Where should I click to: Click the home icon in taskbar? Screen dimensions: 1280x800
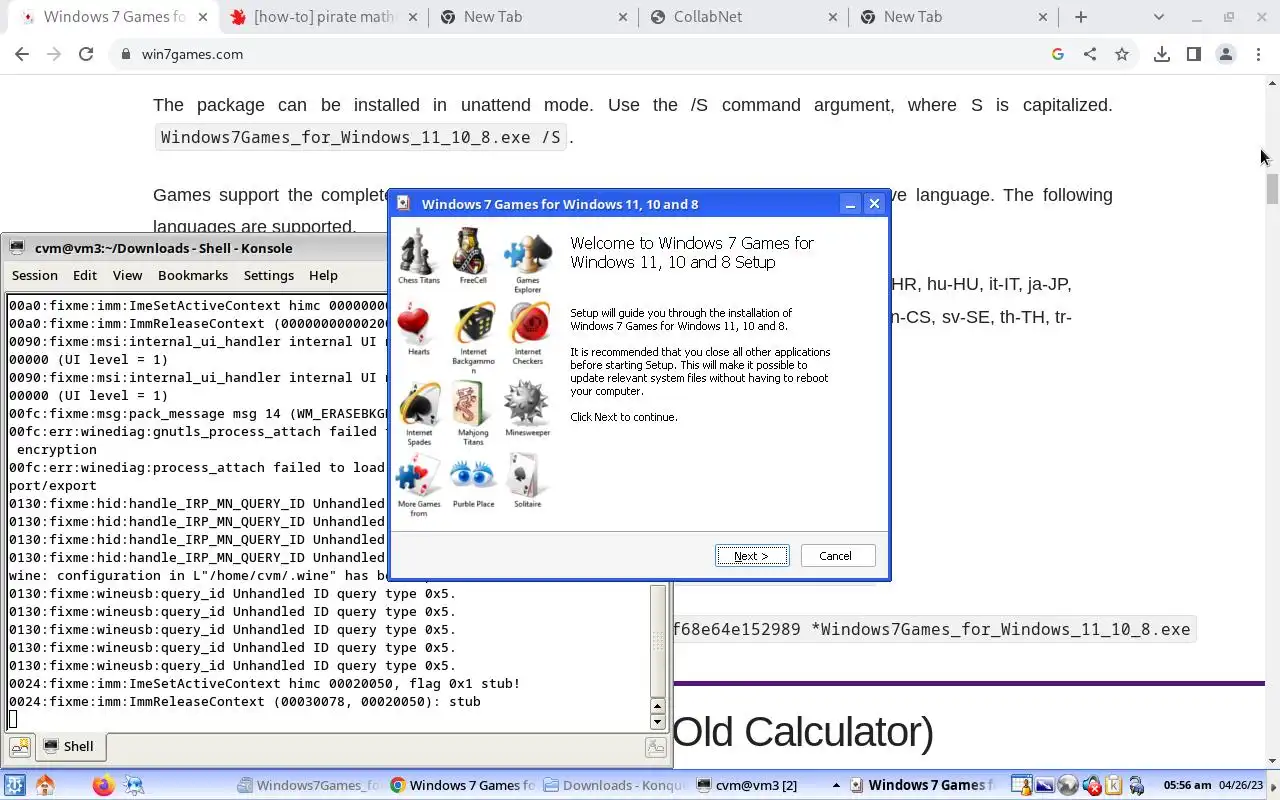45,785
